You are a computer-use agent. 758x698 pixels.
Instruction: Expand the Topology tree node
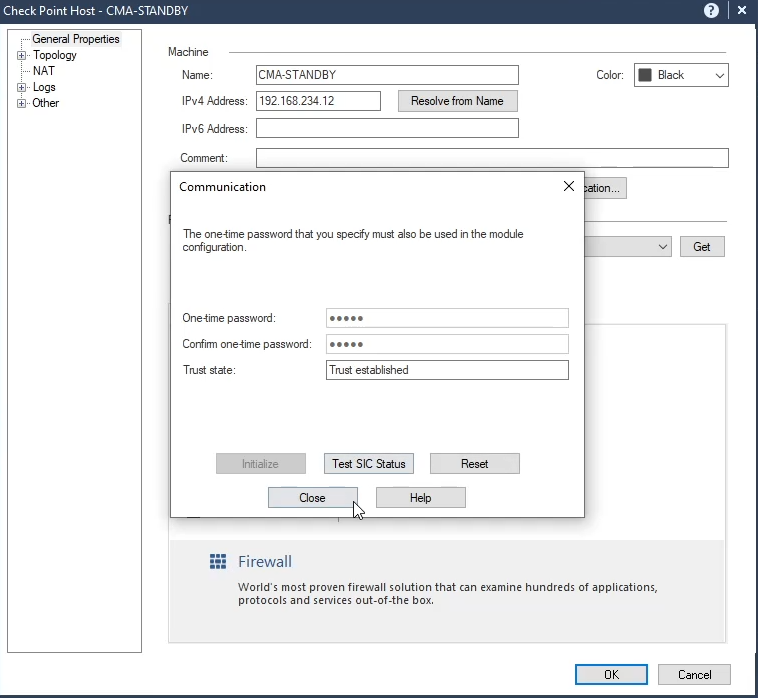pos(21,56)
